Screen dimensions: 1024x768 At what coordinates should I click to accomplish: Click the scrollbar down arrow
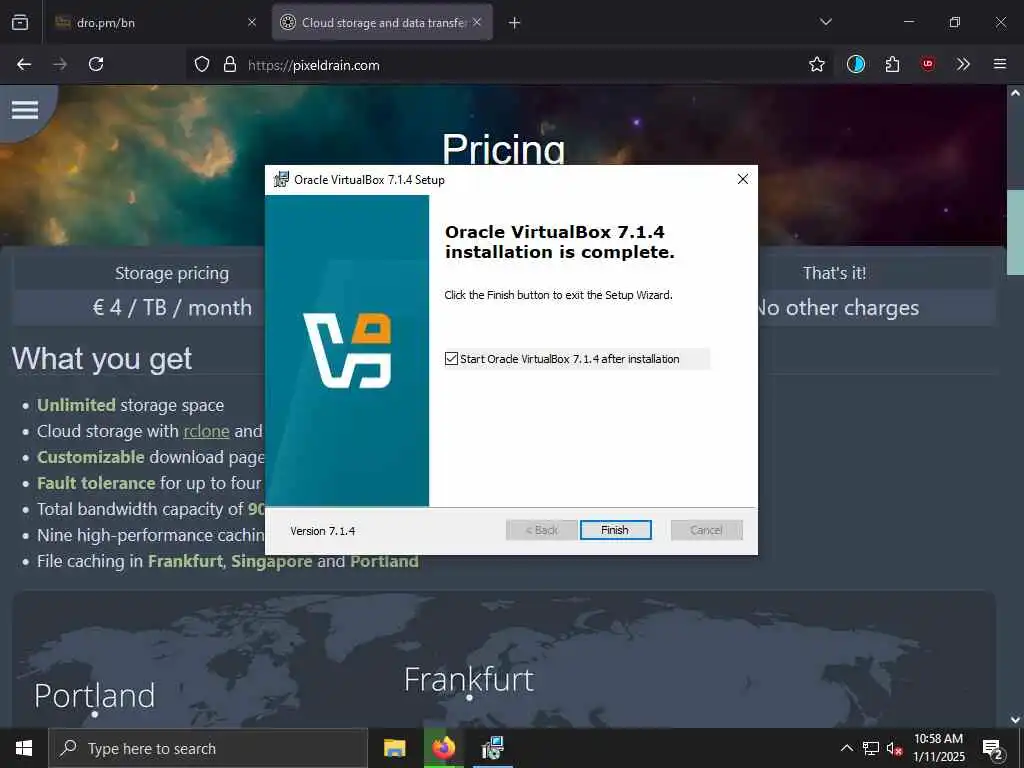[x=1015, y=719]
